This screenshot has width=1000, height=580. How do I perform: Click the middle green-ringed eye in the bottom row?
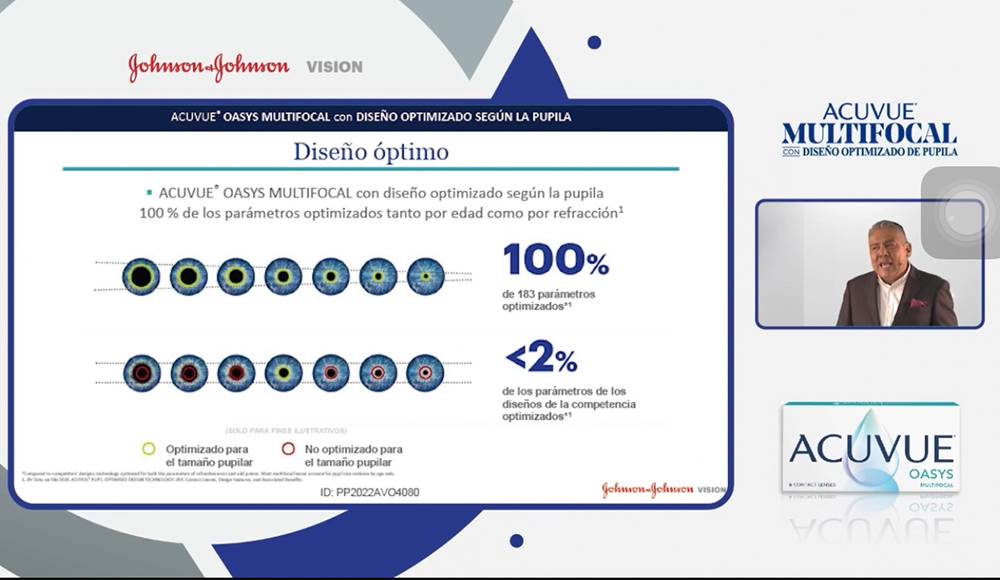click(283, 372)
